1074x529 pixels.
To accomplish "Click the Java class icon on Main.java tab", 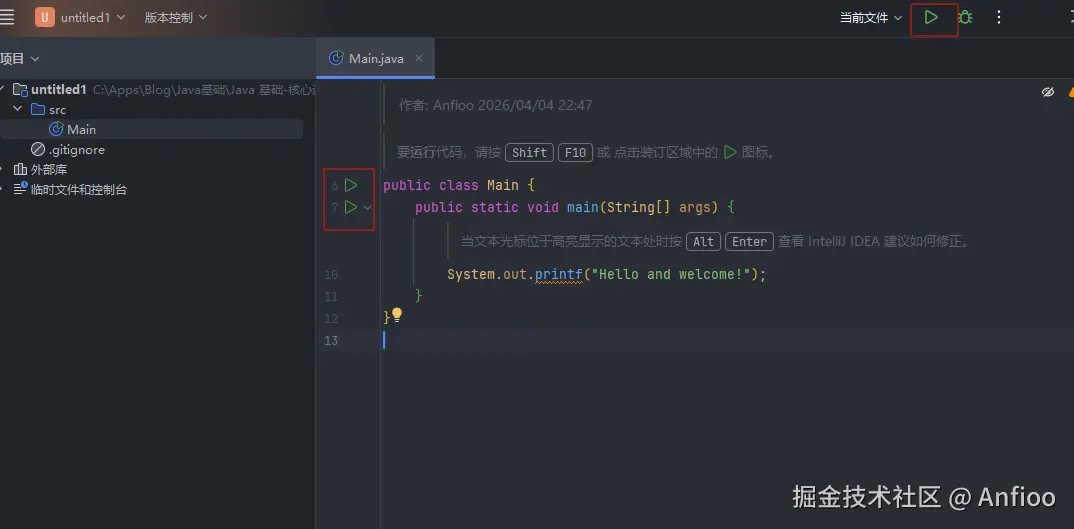I will pos(336,58).
